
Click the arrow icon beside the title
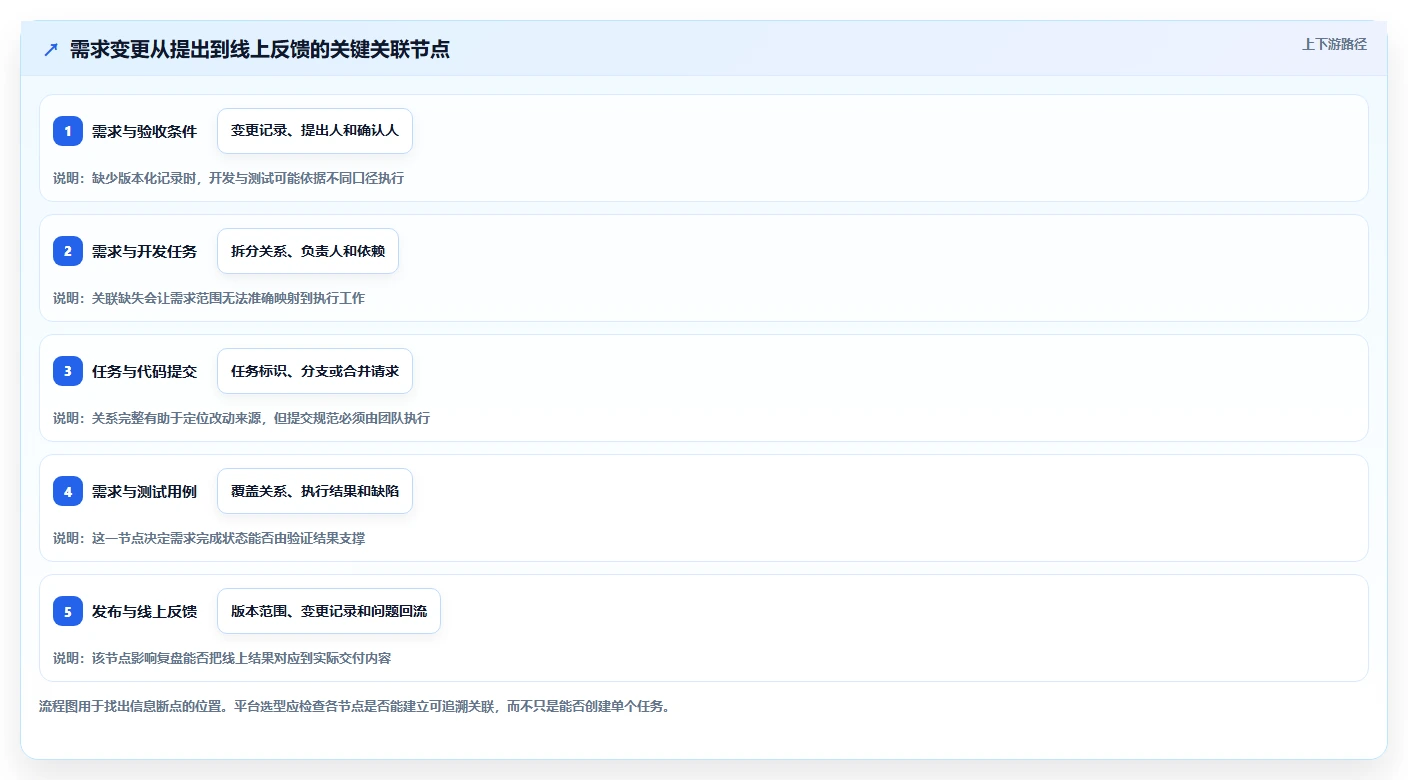(x=51, y=50)
